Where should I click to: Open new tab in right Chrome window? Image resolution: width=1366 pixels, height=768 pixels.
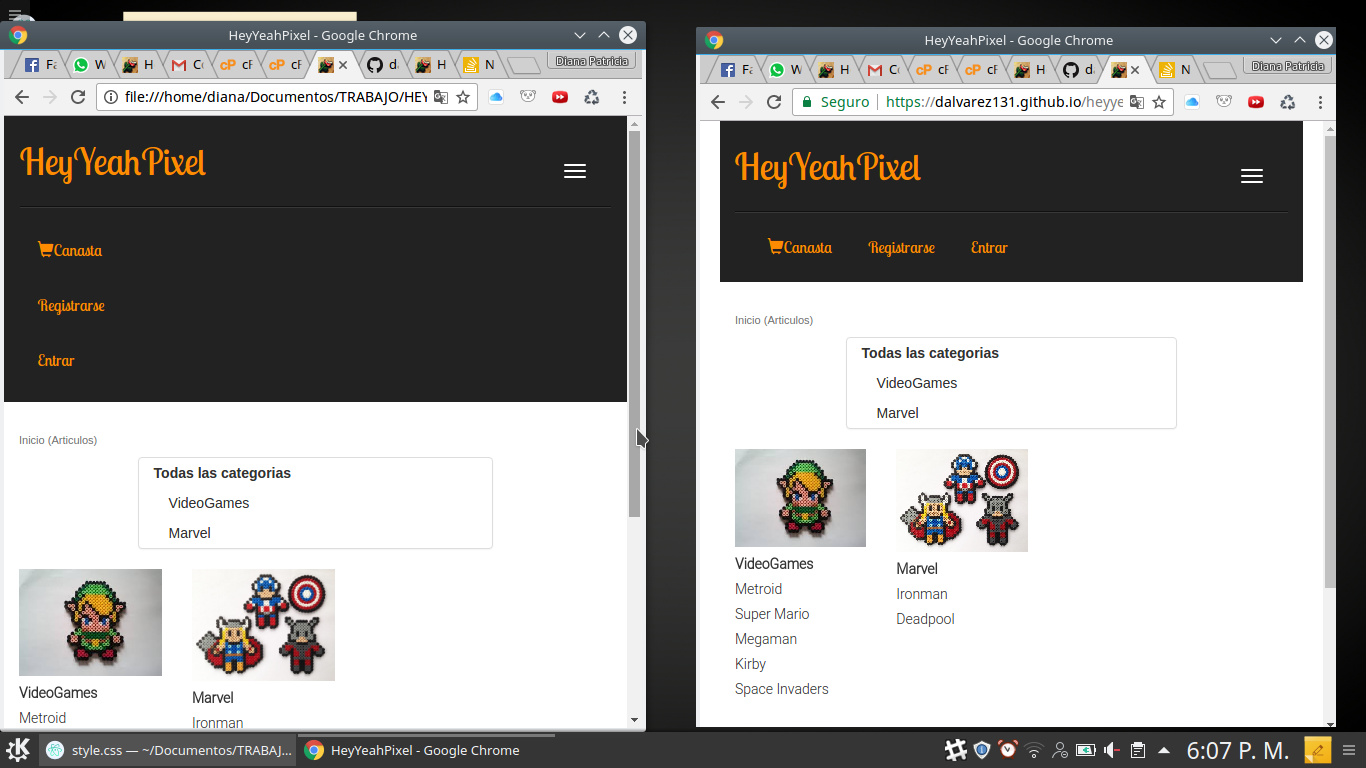tap(1219, 70)
